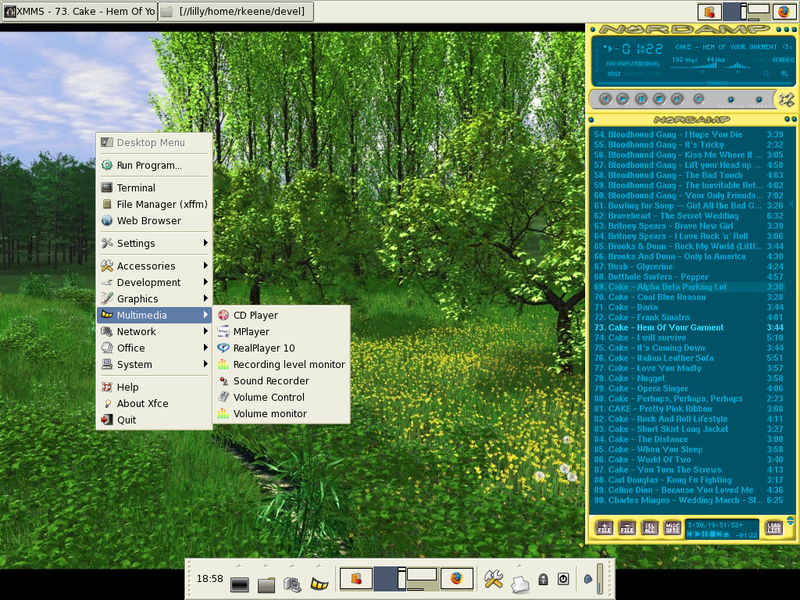Select playlist entry 84. Cake - The Distance
The height and width of the screenshot is (600, 800).
click(x=688, y=439)
